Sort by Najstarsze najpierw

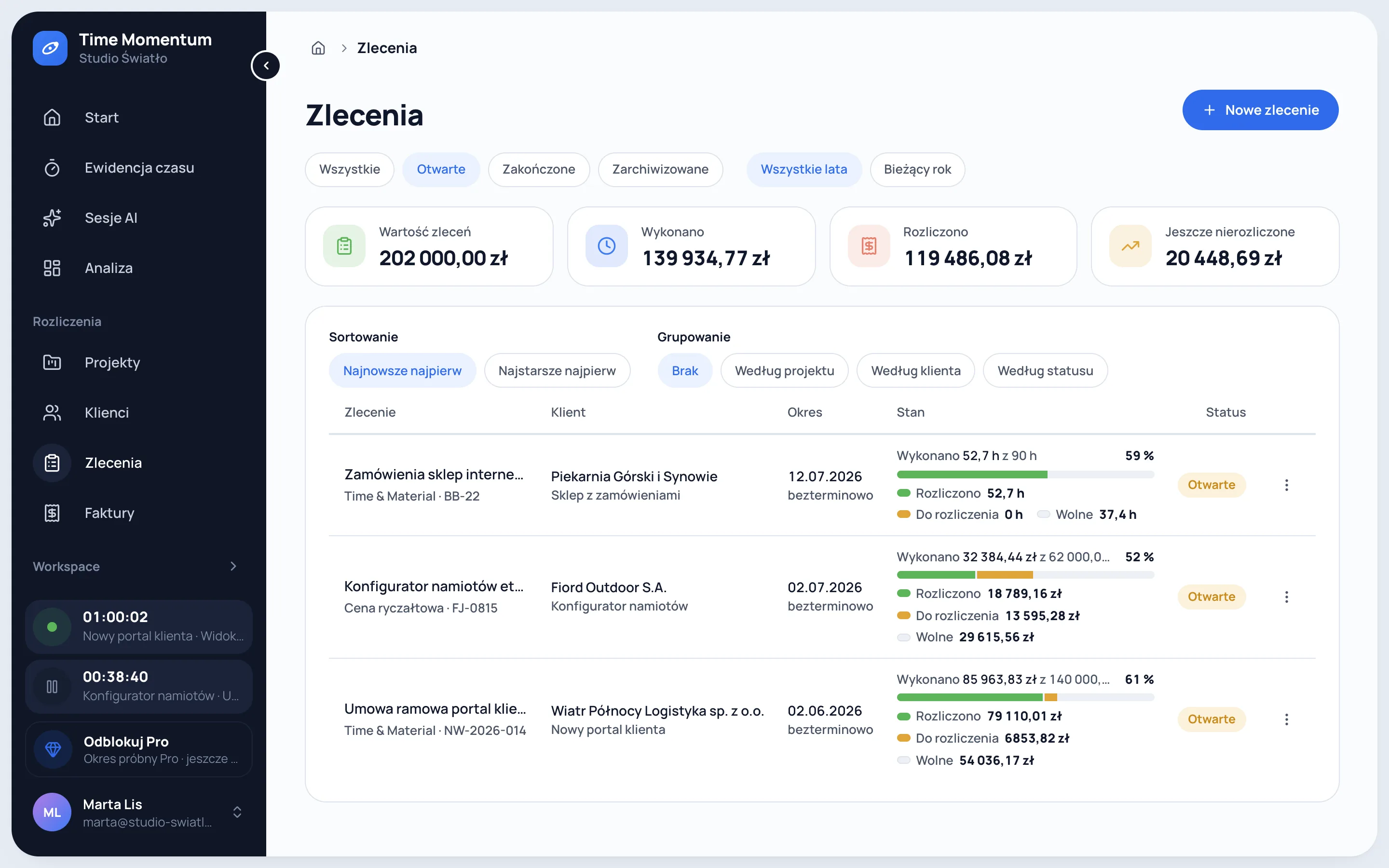pyautogui.click(x=557, y=371)
